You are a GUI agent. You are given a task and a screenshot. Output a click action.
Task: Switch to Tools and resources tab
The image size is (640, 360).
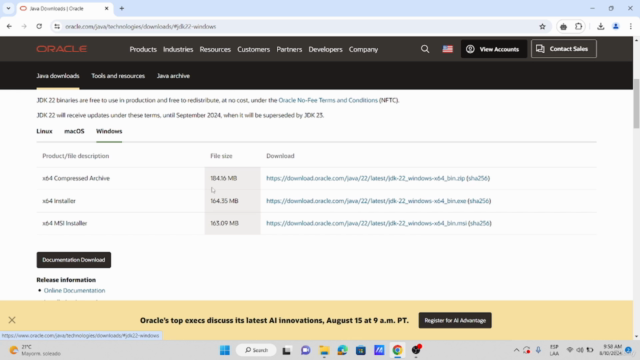coord(118,76)
